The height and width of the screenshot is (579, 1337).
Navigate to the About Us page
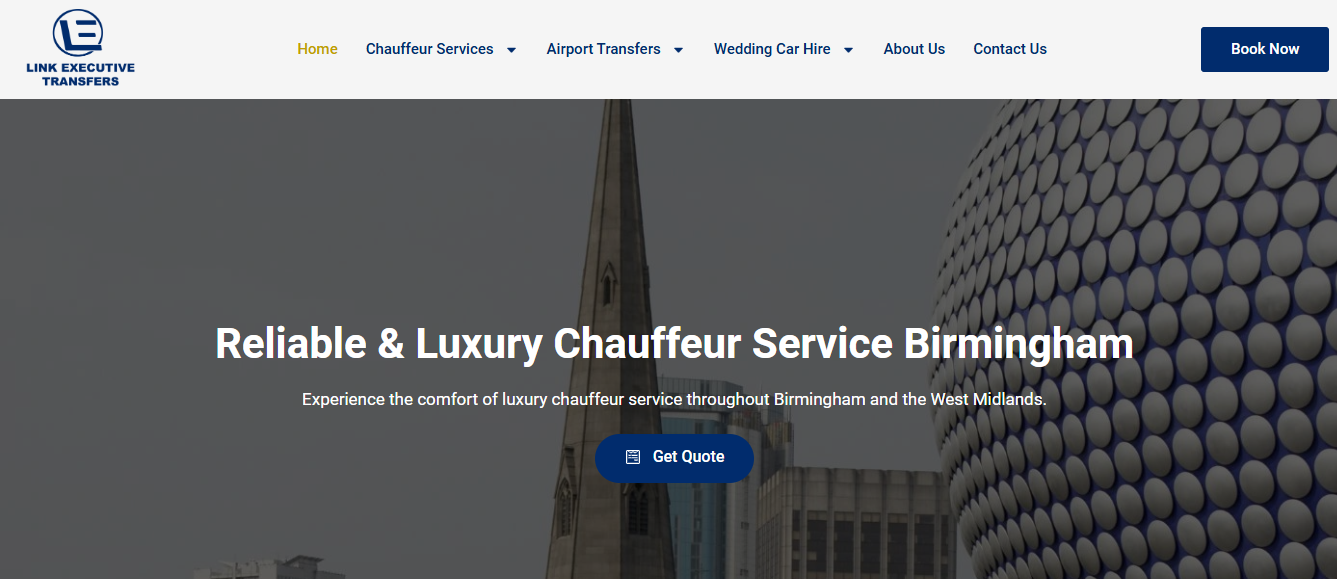click(x=914, y=49)
